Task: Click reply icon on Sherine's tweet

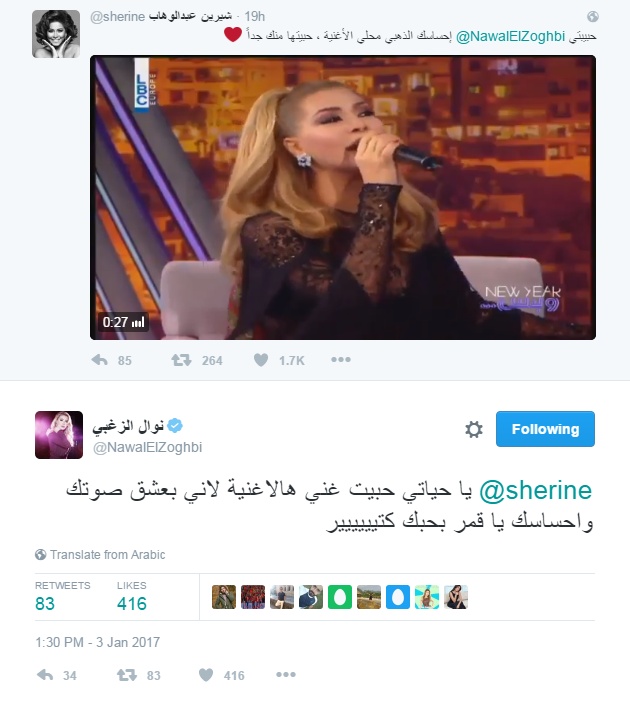Action: coord(99,360)
